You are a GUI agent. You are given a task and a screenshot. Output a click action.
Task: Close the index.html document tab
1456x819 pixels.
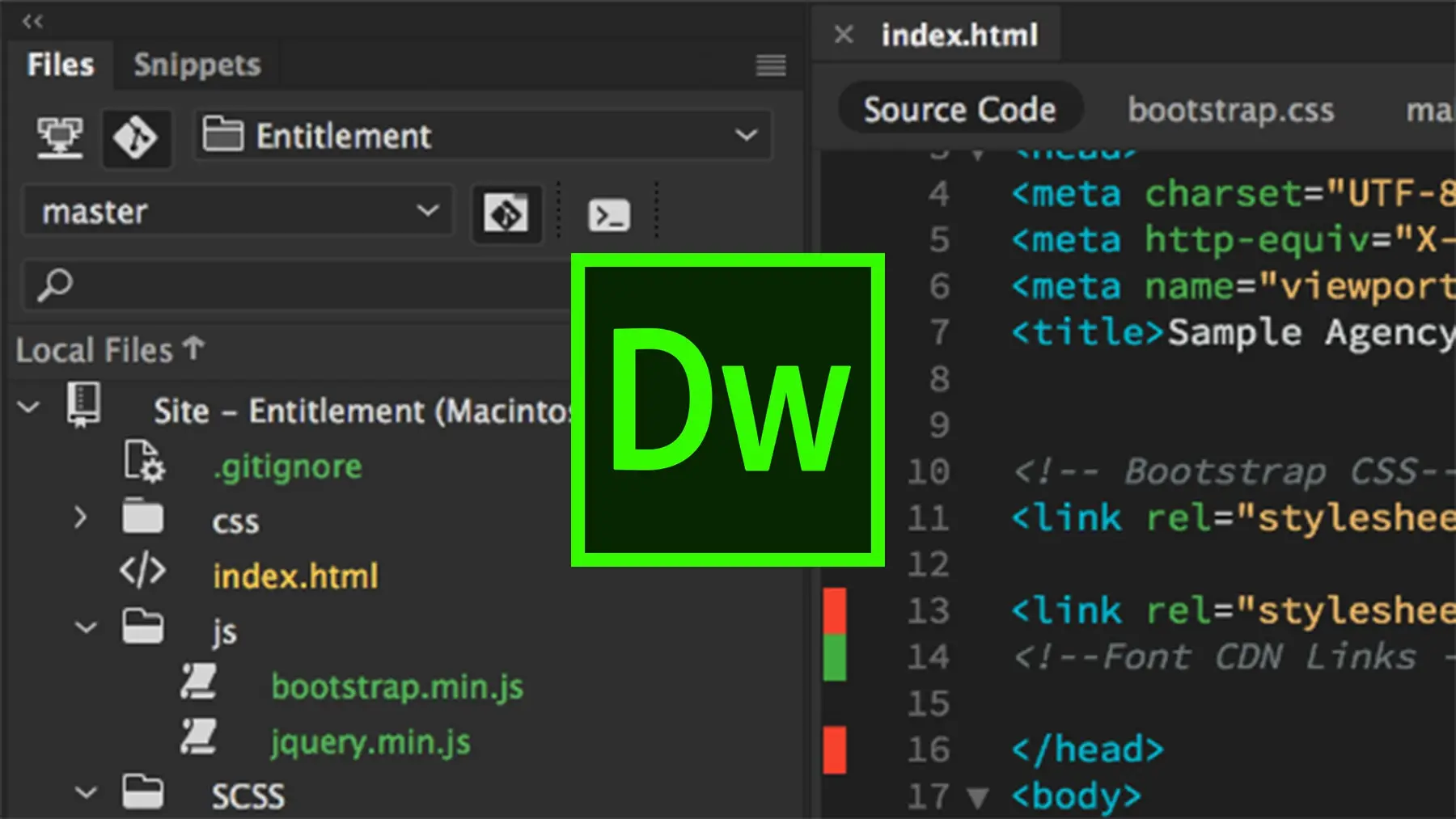click(x=844, y=34)
